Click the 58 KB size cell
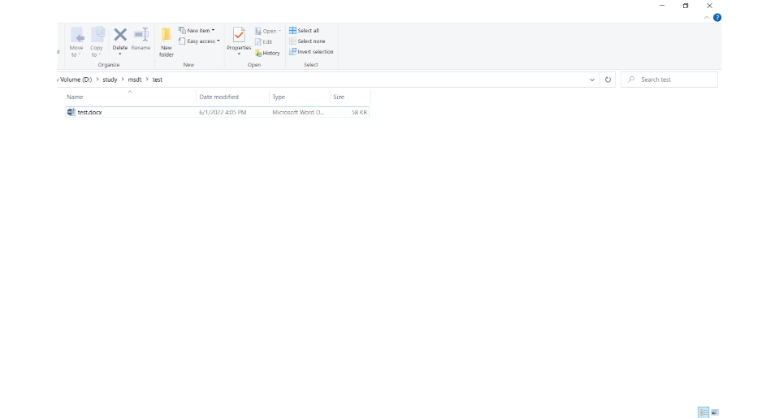Image resolution: width=779 pixels, height=418 pixels. pos(359,112)
